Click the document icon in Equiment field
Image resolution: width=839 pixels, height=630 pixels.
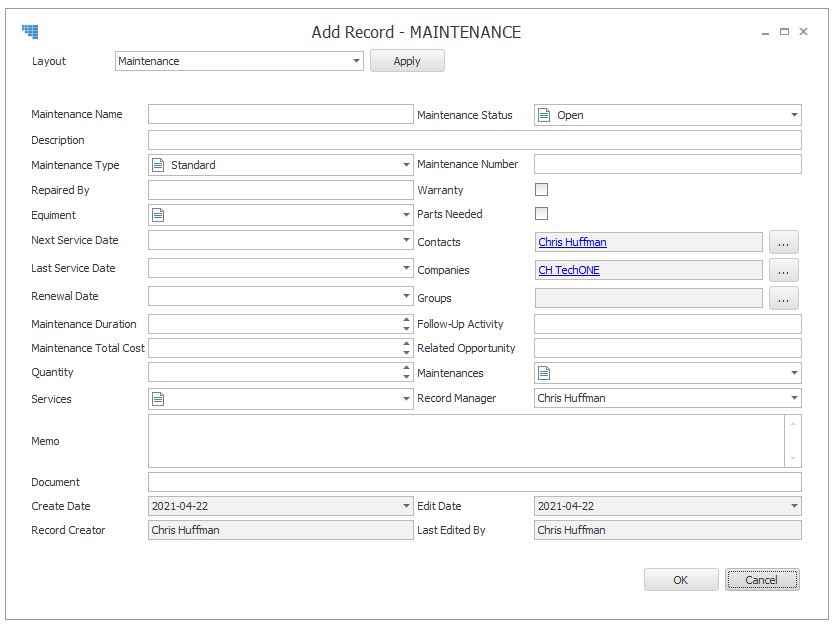(x=158, y=215)
